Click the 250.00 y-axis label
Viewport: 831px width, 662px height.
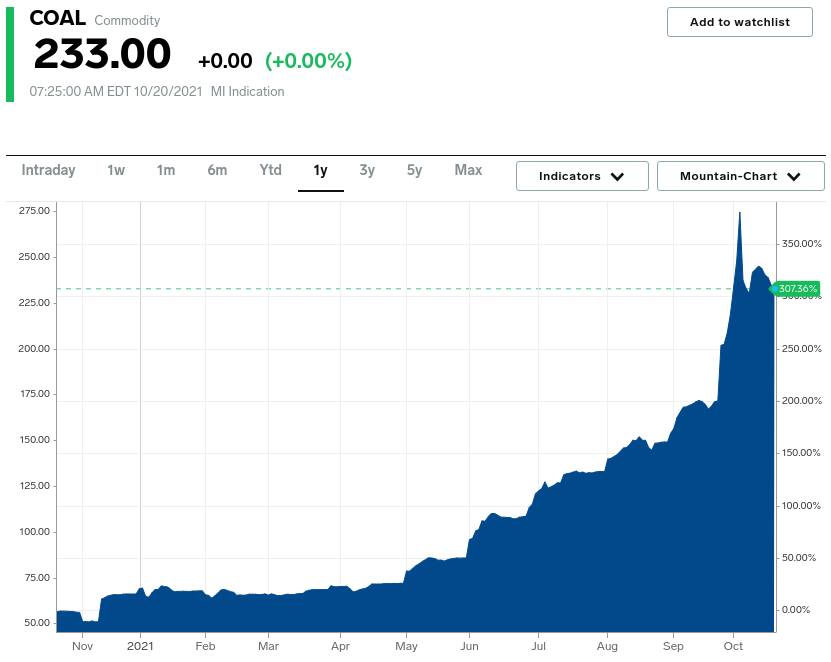coord(34,257)
